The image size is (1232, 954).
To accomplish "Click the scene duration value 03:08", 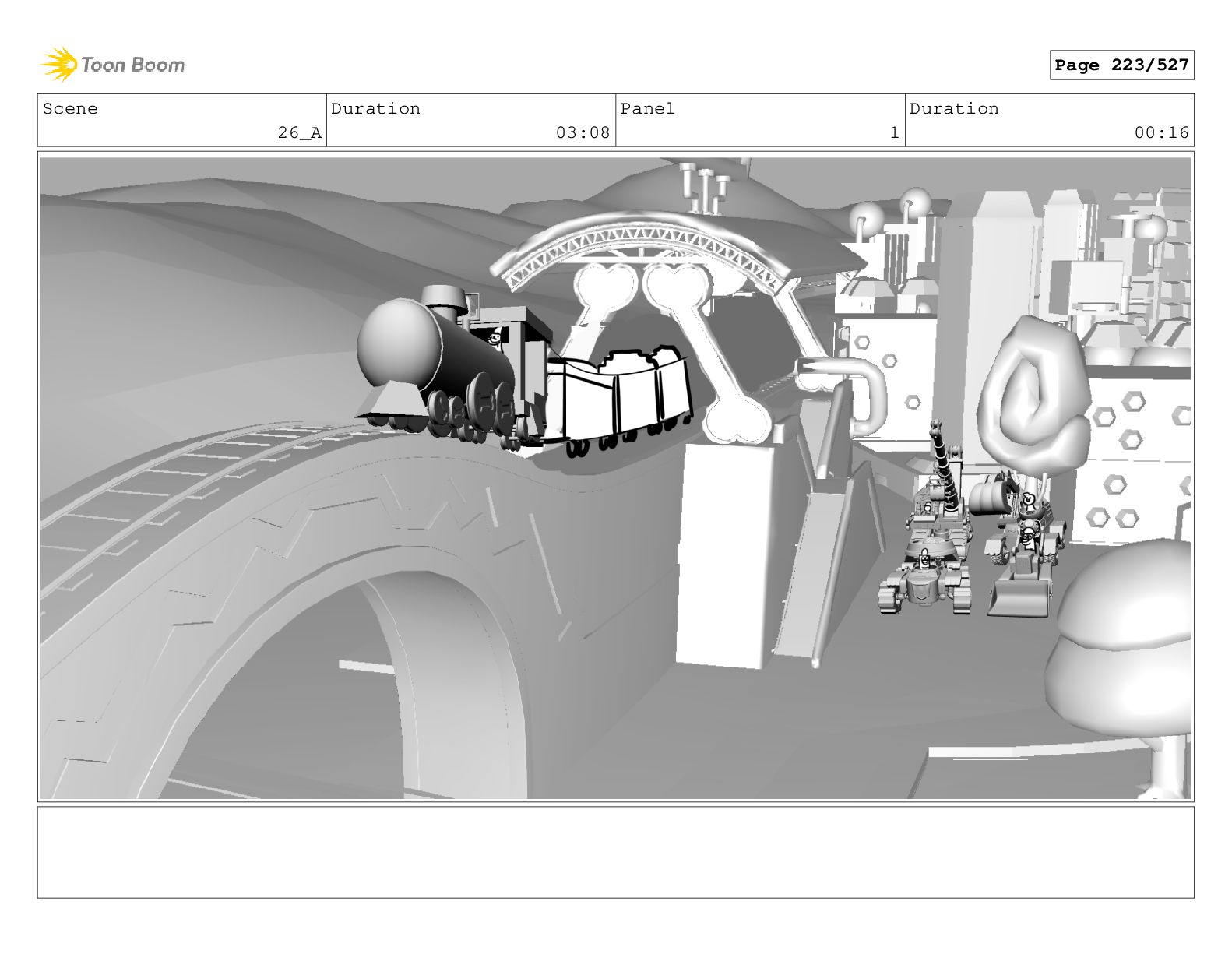I will click(583, 133).
